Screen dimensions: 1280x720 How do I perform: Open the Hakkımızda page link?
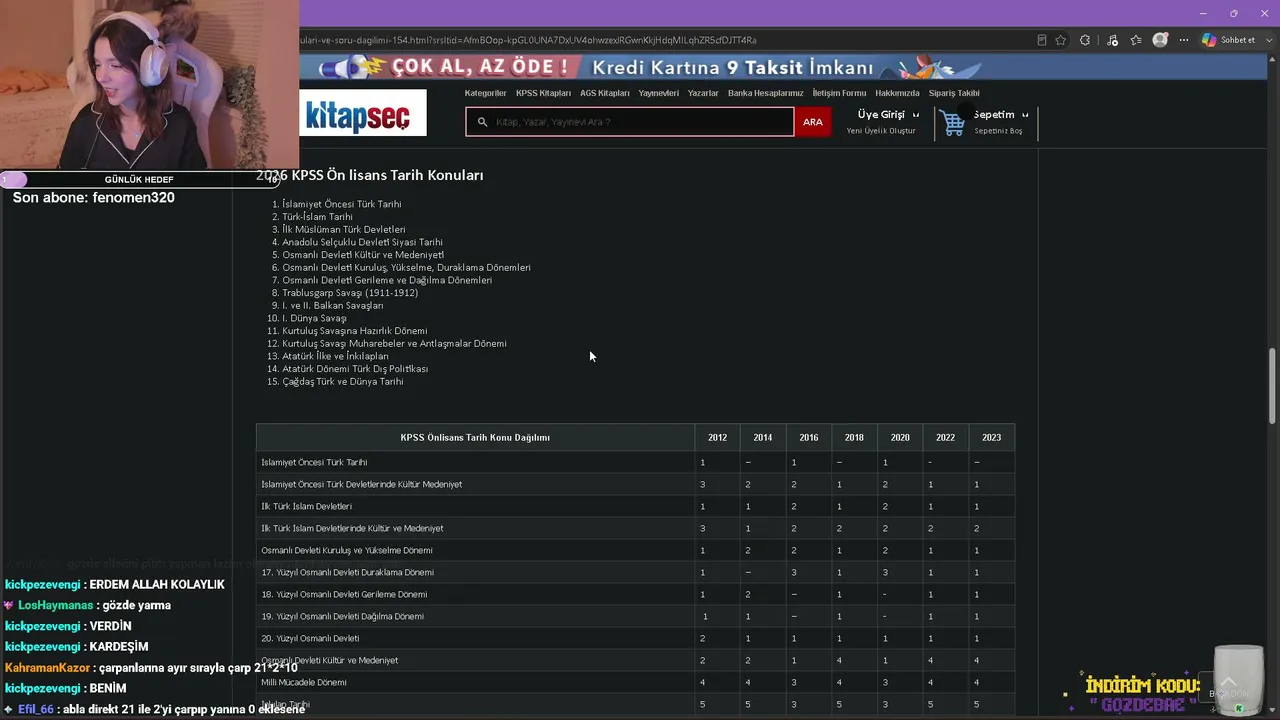click(897, 93)
